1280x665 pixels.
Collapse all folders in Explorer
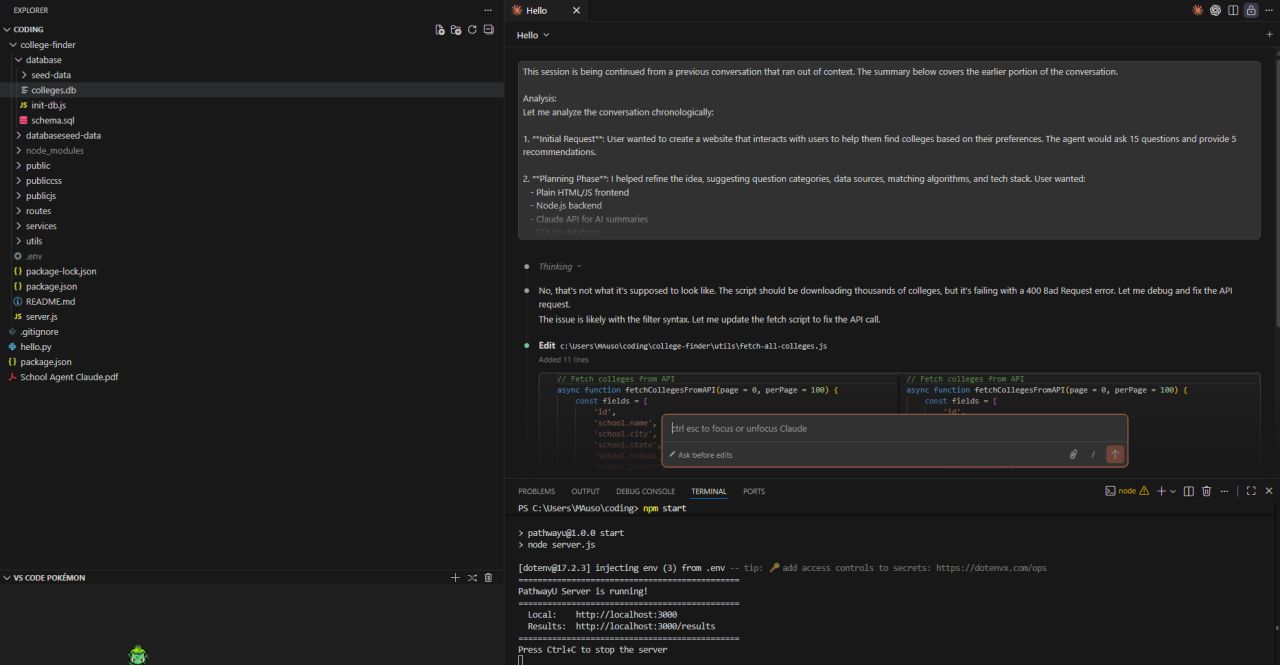coord(488,30)
